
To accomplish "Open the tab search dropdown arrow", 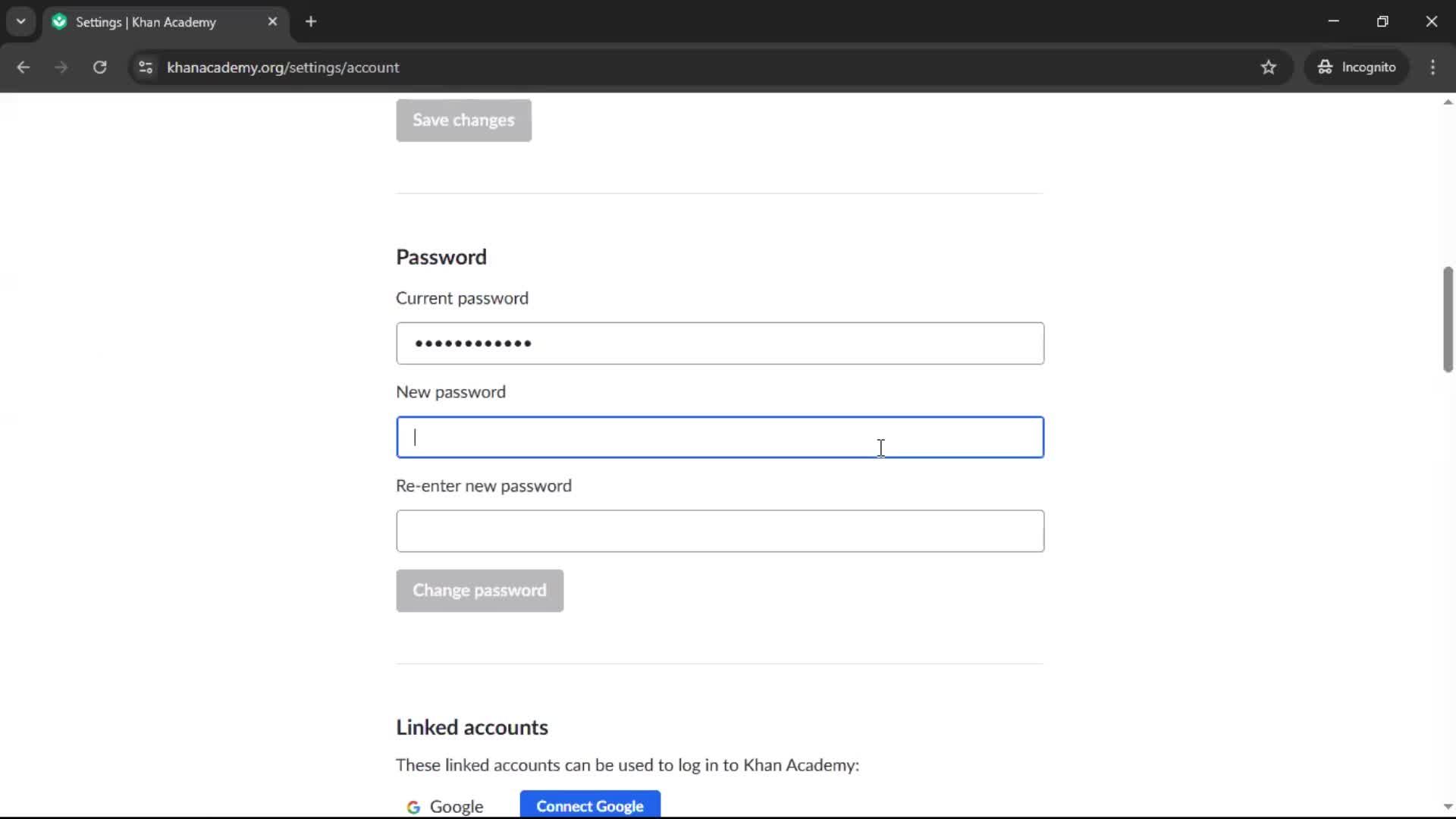I will (x=21, y=21).
